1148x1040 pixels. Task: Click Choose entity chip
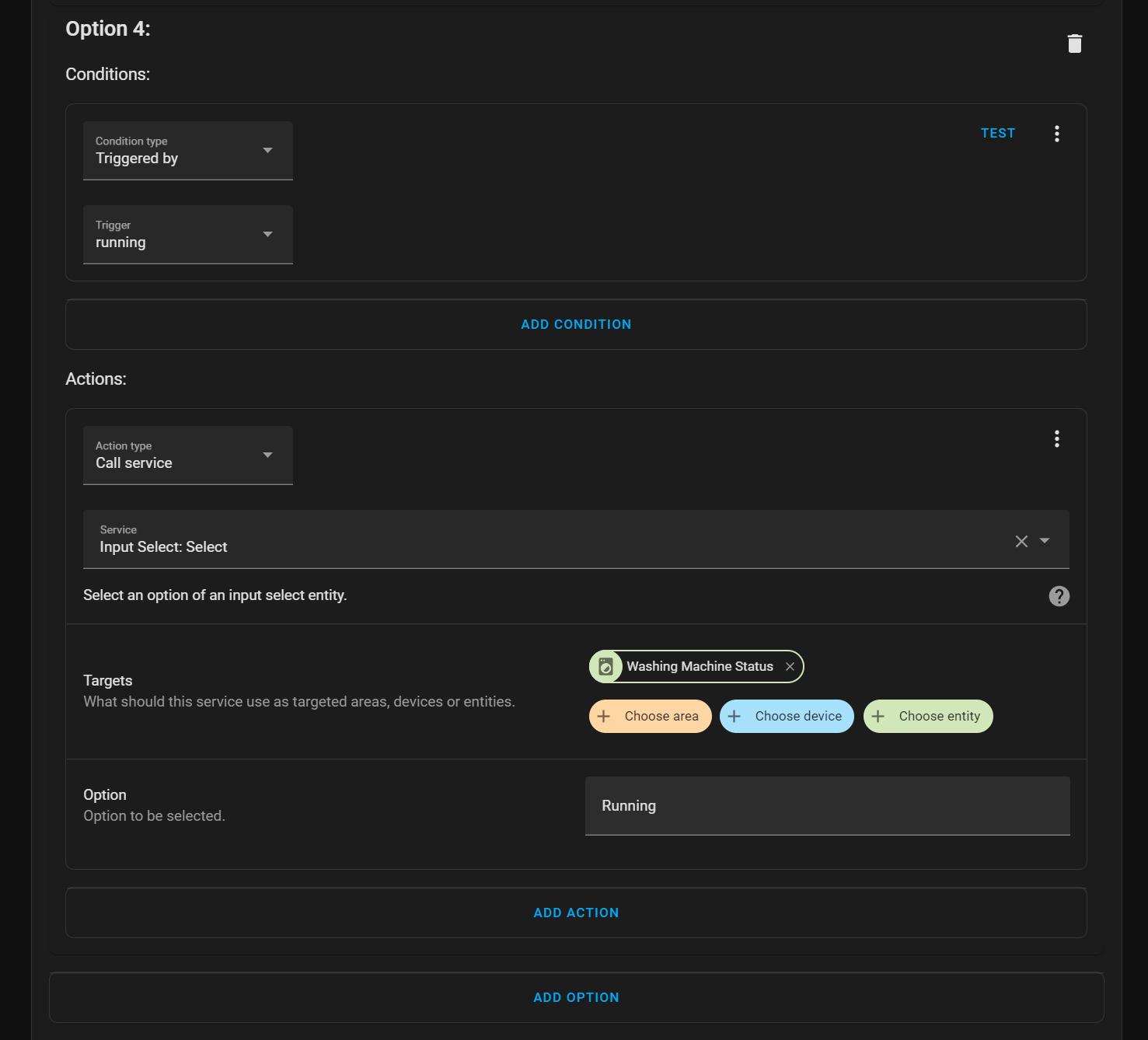point(928,717)
